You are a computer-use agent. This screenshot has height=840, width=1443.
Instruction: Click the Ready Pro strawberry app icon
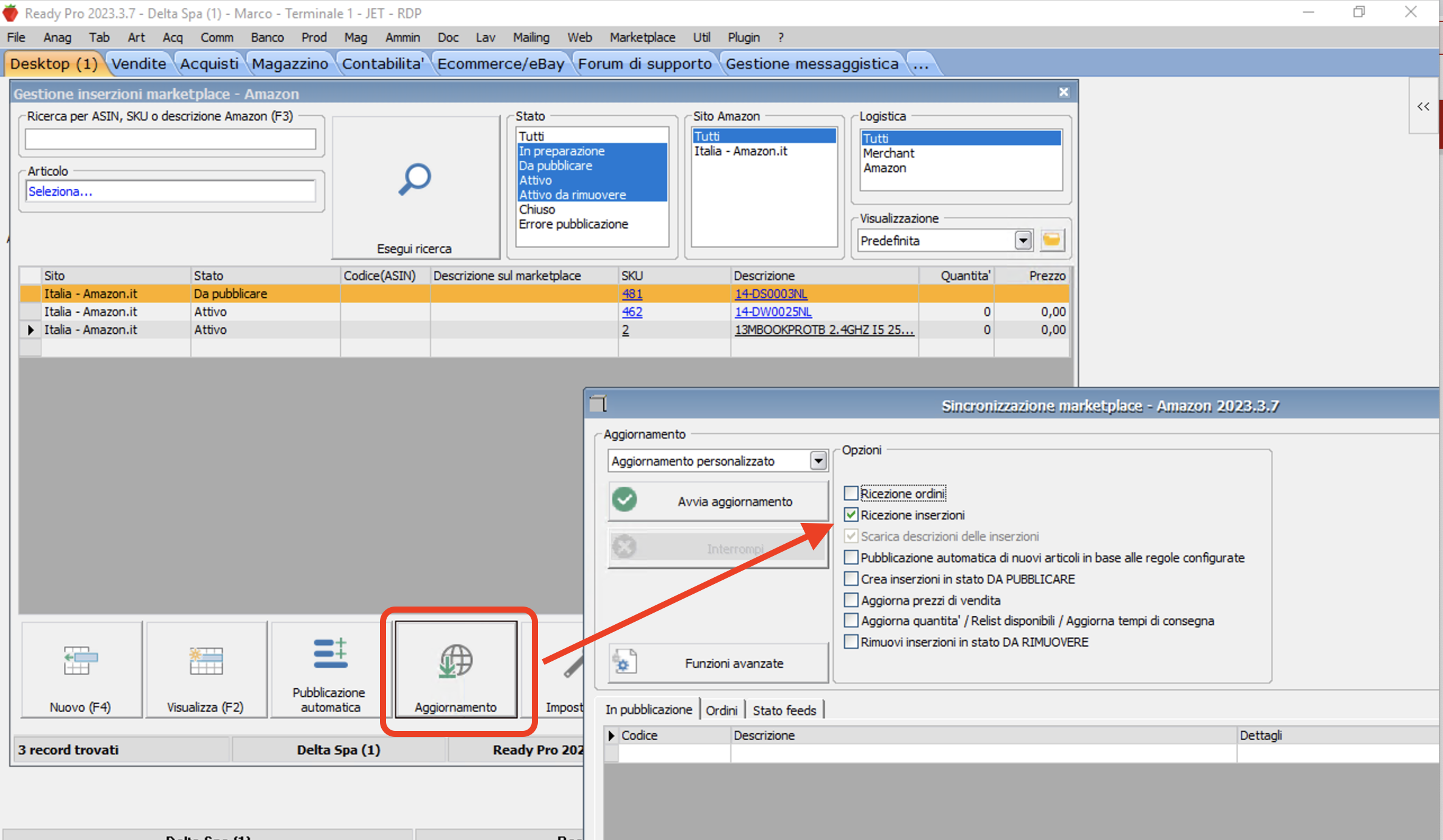tap(10, 13)
